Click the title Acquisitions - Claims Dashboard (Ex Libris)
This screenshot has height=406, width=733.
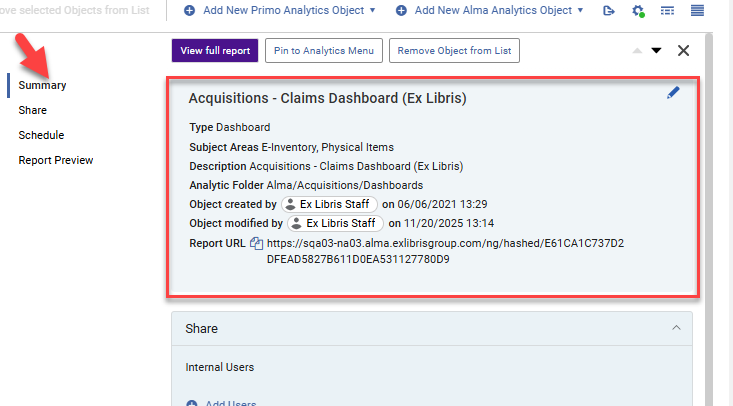coord(328,98)
